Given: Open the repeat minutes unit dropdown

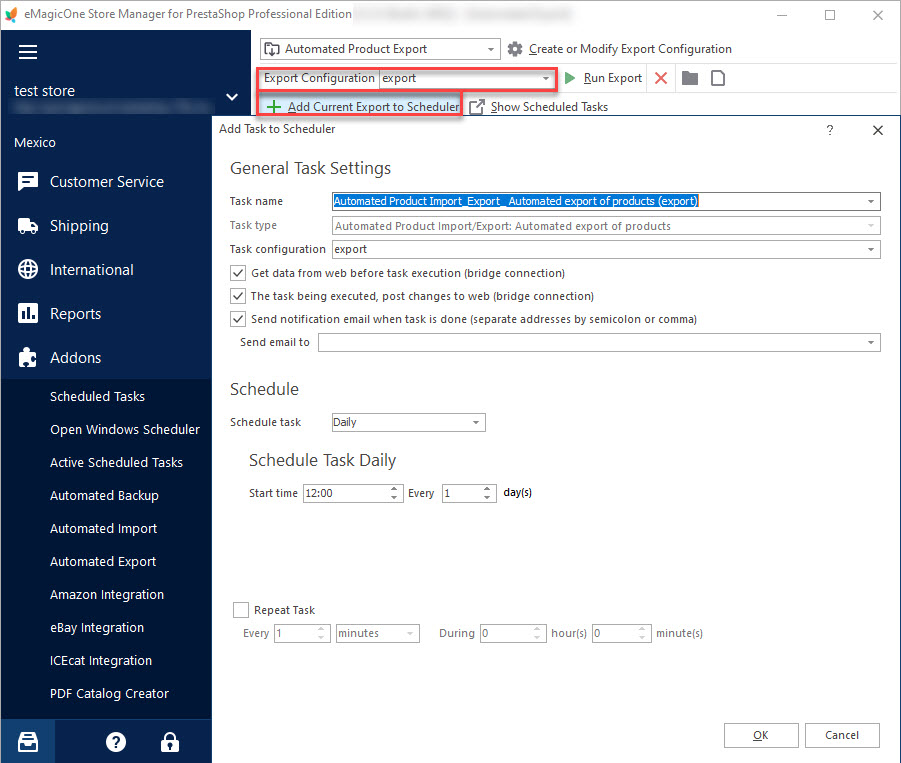Looking at the screenshot, I should pyautogui.click(x=410, y=633).
